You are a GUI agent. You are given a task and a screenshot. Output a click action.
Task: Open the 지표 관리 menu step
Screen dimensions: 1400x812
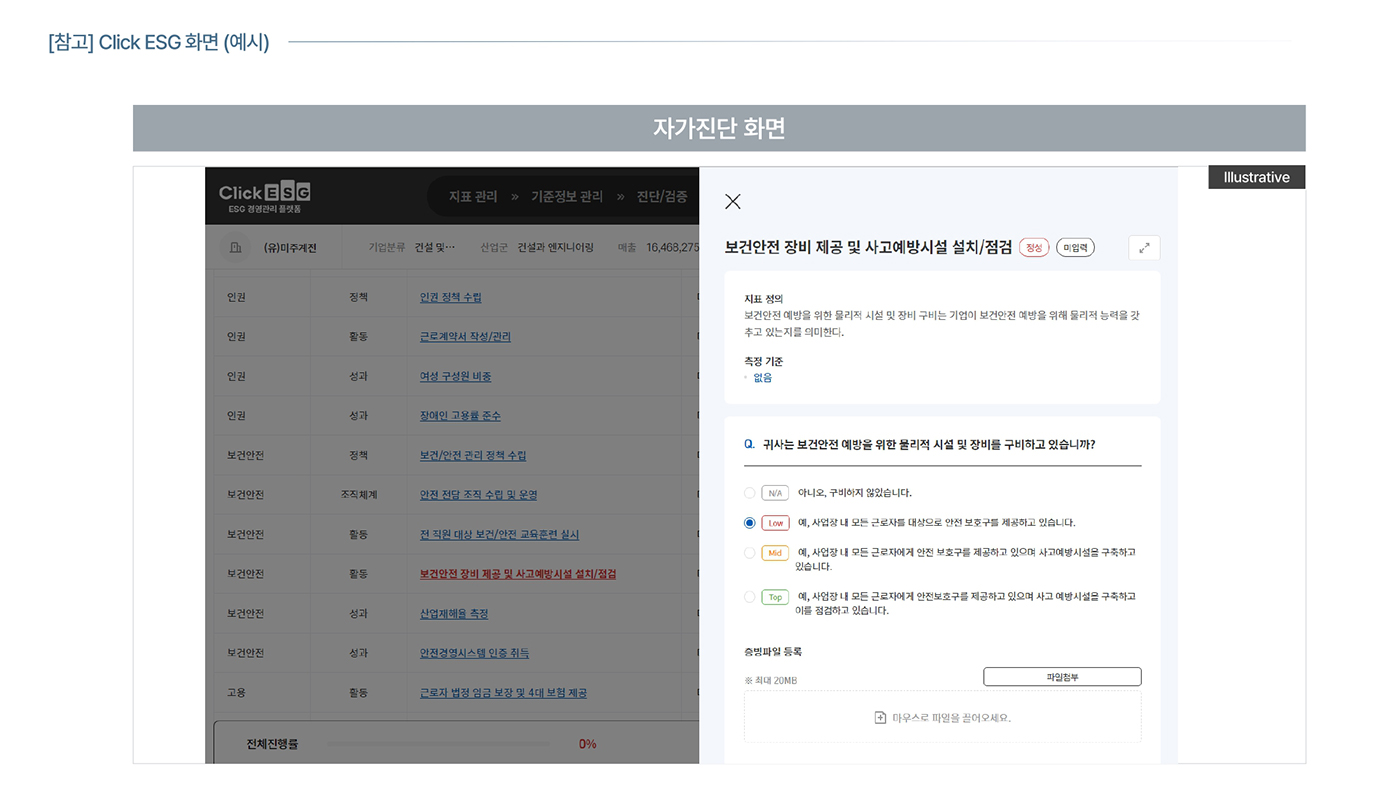tap(473, 197)
